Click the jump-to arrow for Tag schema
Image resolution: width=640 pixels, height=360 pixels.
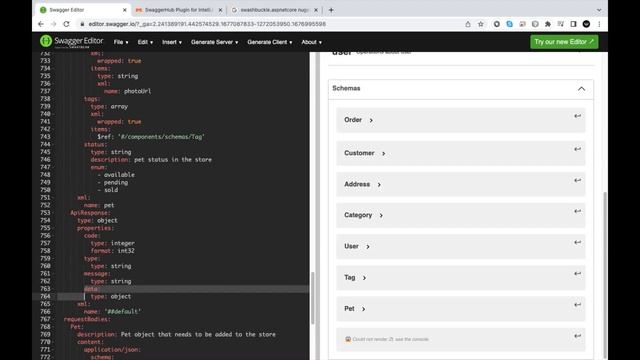click(578, 273)
